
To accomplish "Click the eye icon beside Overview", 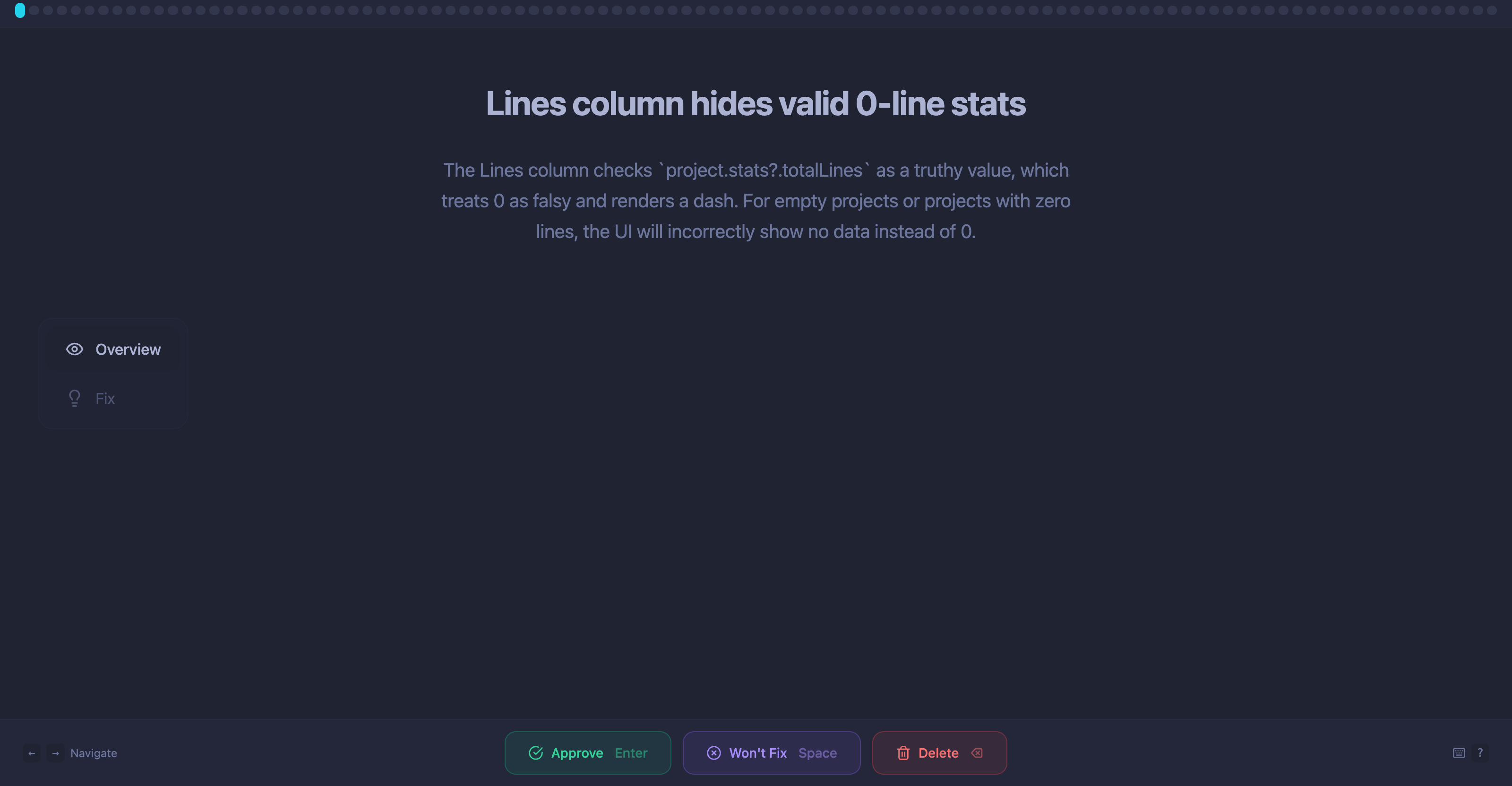I will pos(75,350).
